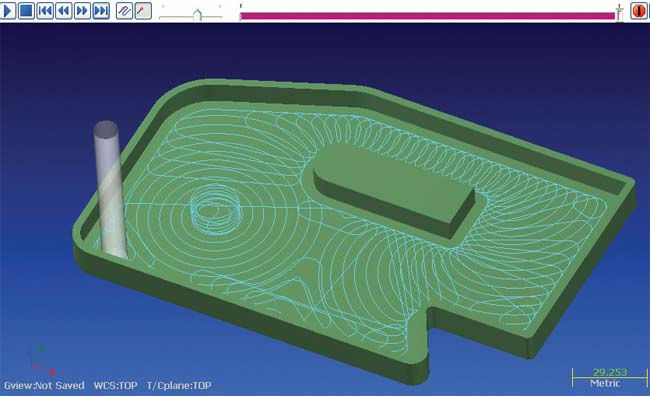
Task: Click the position marker at the progress bar end
Action: pos(619,12)
